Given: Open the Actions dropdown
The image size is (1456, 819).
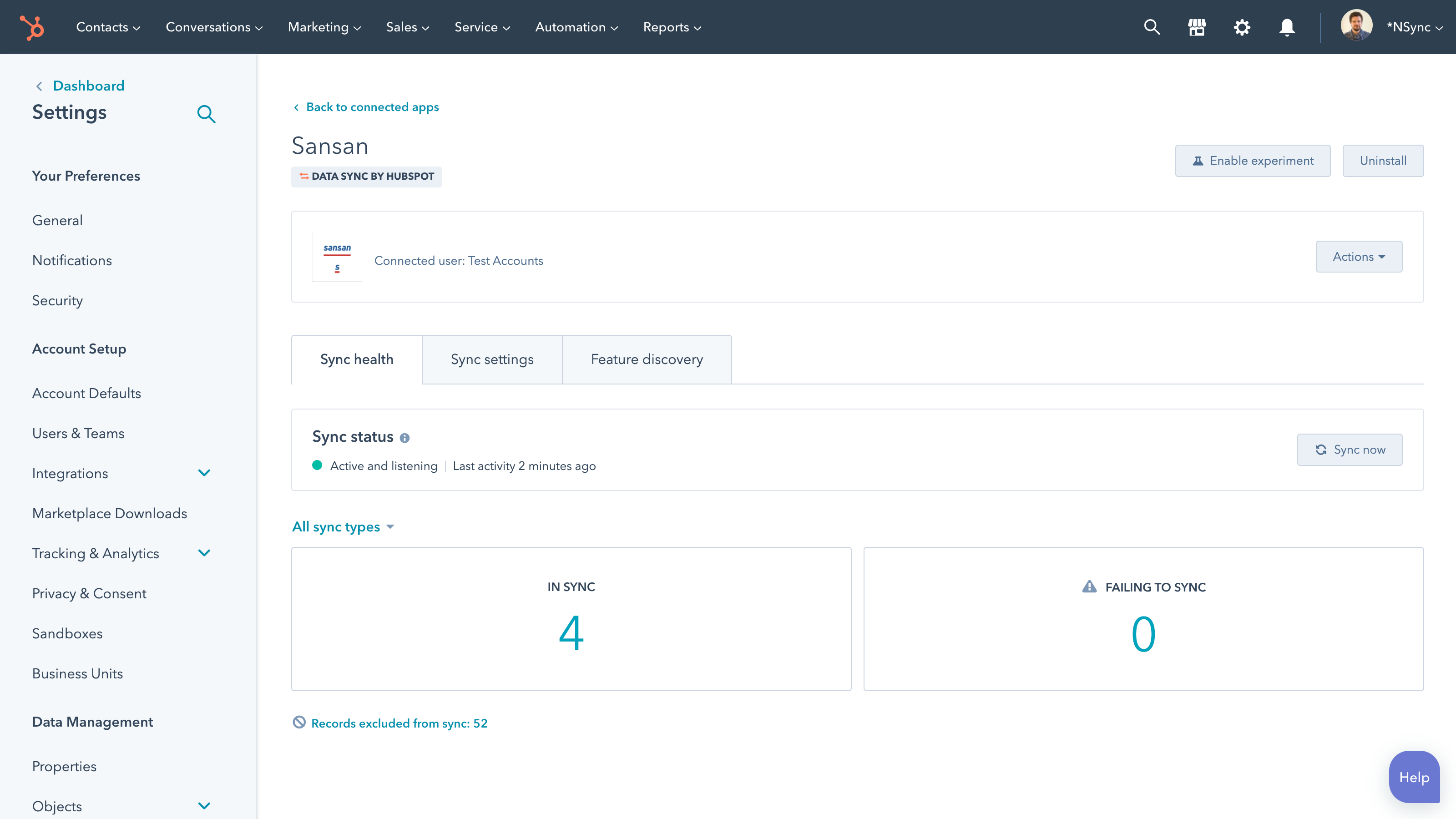Looking at the screenshot, I should point(1358,257).
